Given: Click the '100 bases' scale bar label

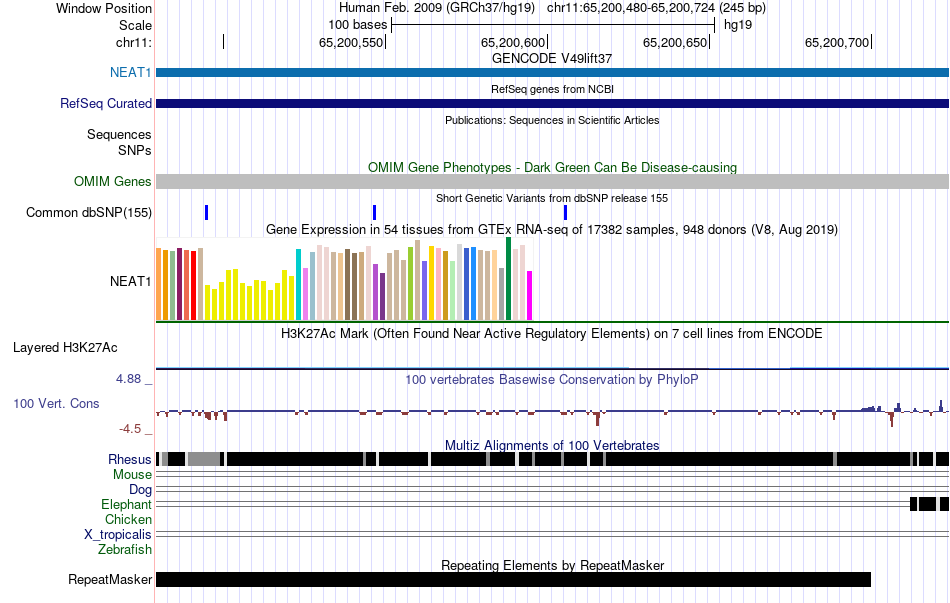Looking at the screenshot, I should pyautogui.click(x=357, y=25).
